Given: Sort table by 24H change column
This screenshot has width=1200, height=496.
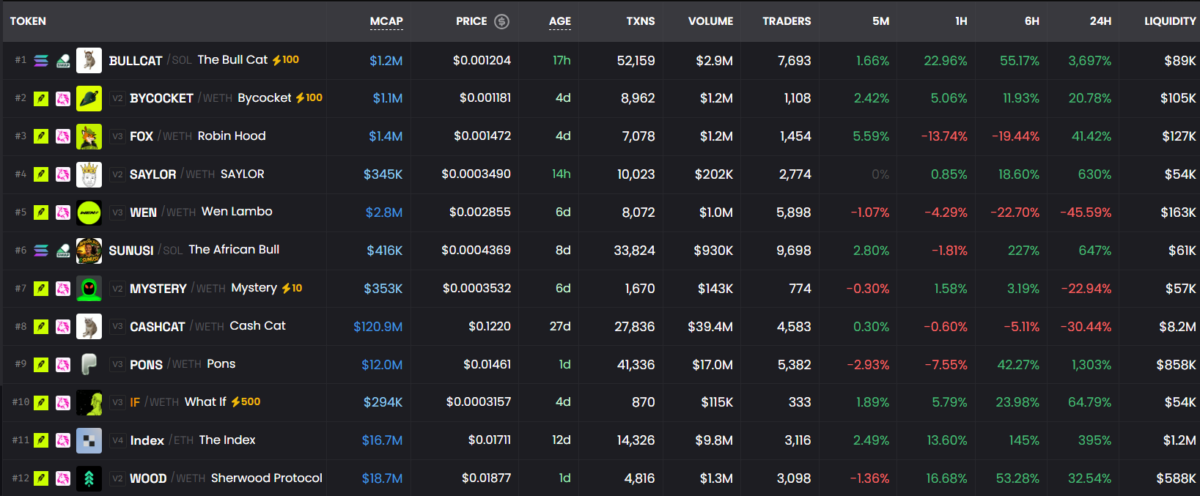Looking at the screenshot, I should tap(1100, 21).
